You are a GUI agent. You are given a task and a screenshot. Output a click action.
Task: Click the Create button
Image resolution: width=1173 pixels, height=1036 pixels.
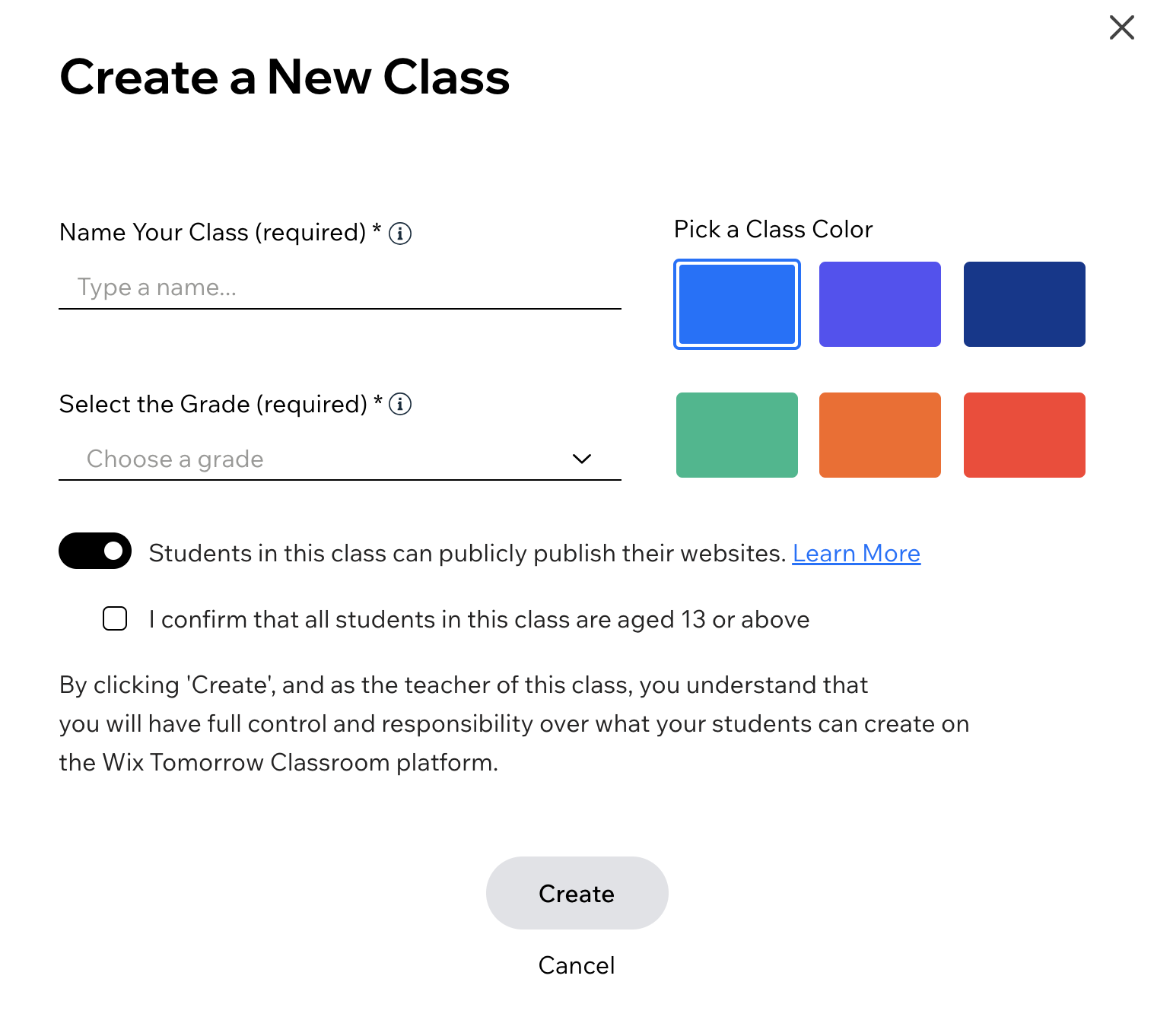pos(577,893)
